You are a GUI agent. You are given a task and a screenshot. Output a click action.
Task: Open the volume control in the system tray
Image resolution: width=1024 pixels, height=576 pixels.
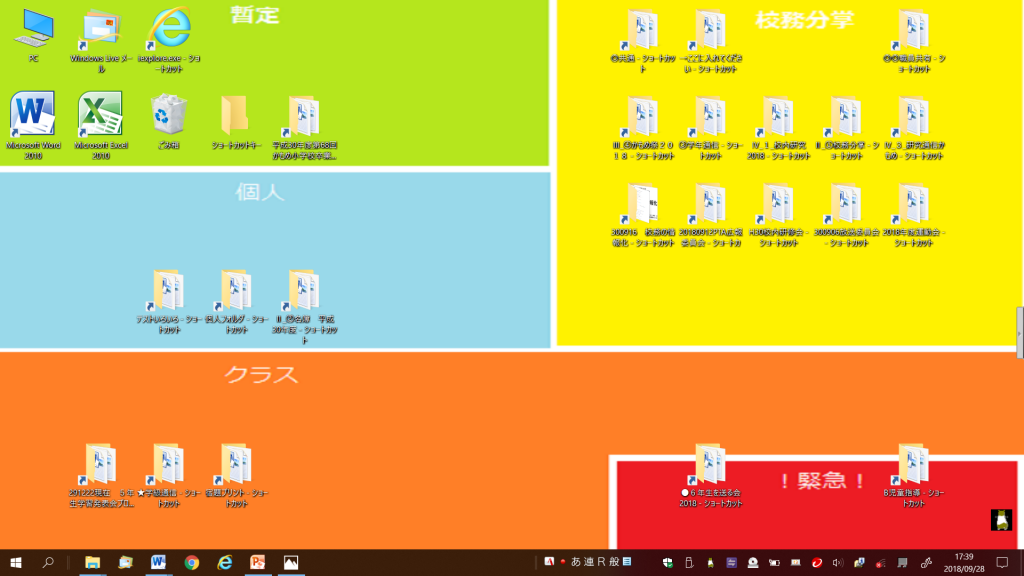[838, 564]
